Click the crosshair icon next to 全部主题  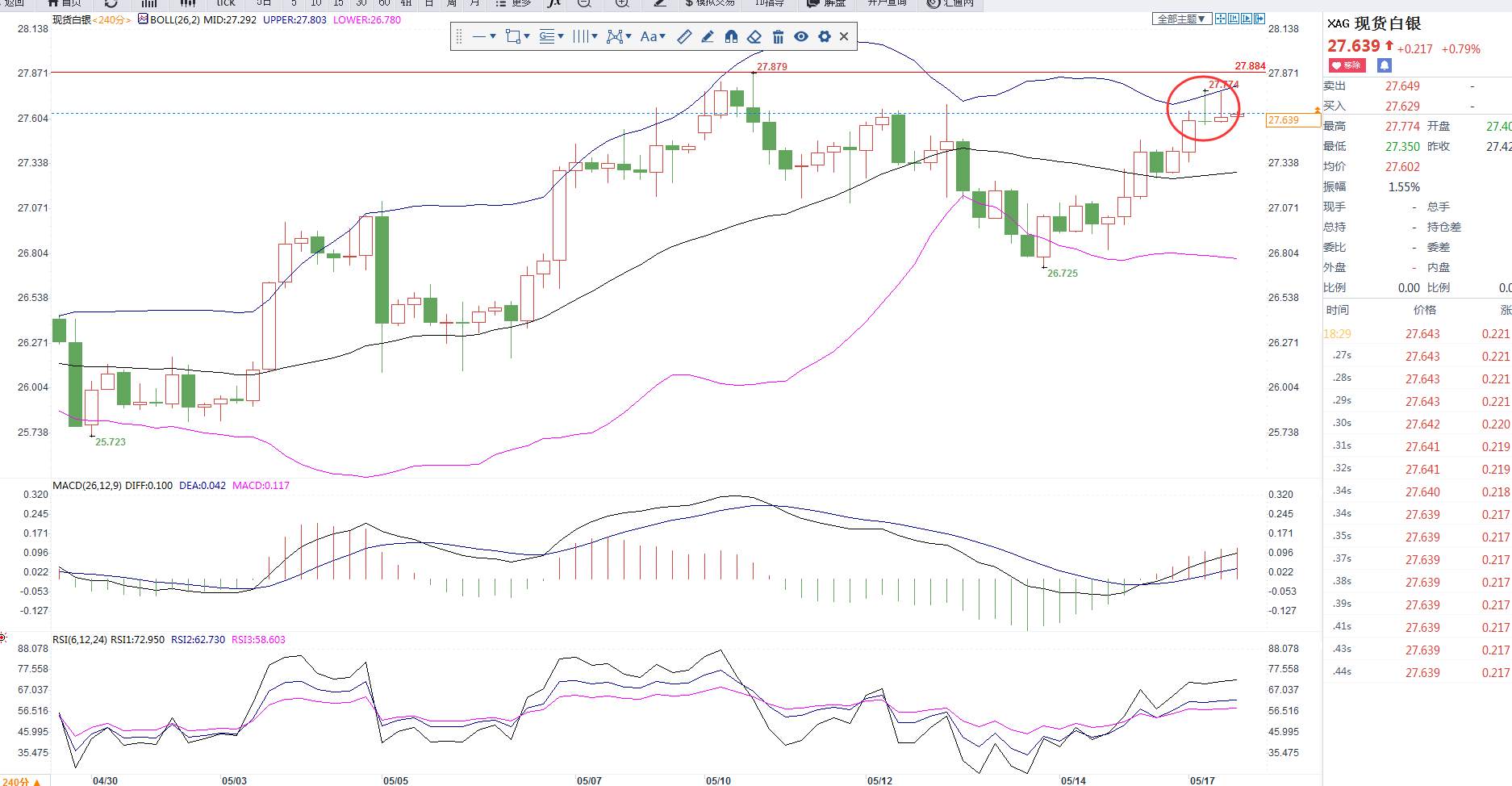[1221, 19]
